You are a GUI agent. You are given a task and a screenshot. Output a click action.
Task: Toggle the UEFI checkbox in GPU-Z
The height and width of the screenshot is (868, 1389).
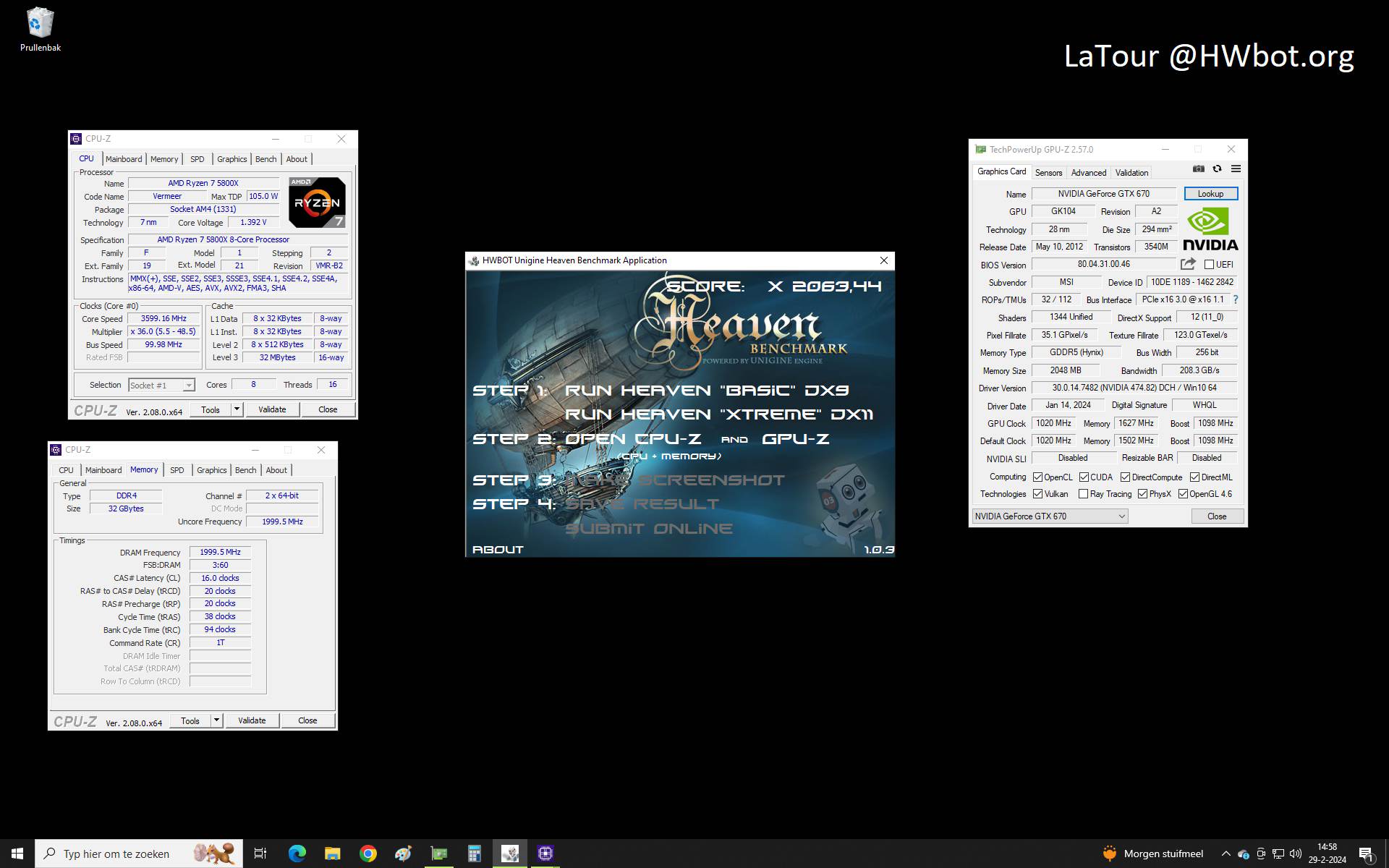1209,265
